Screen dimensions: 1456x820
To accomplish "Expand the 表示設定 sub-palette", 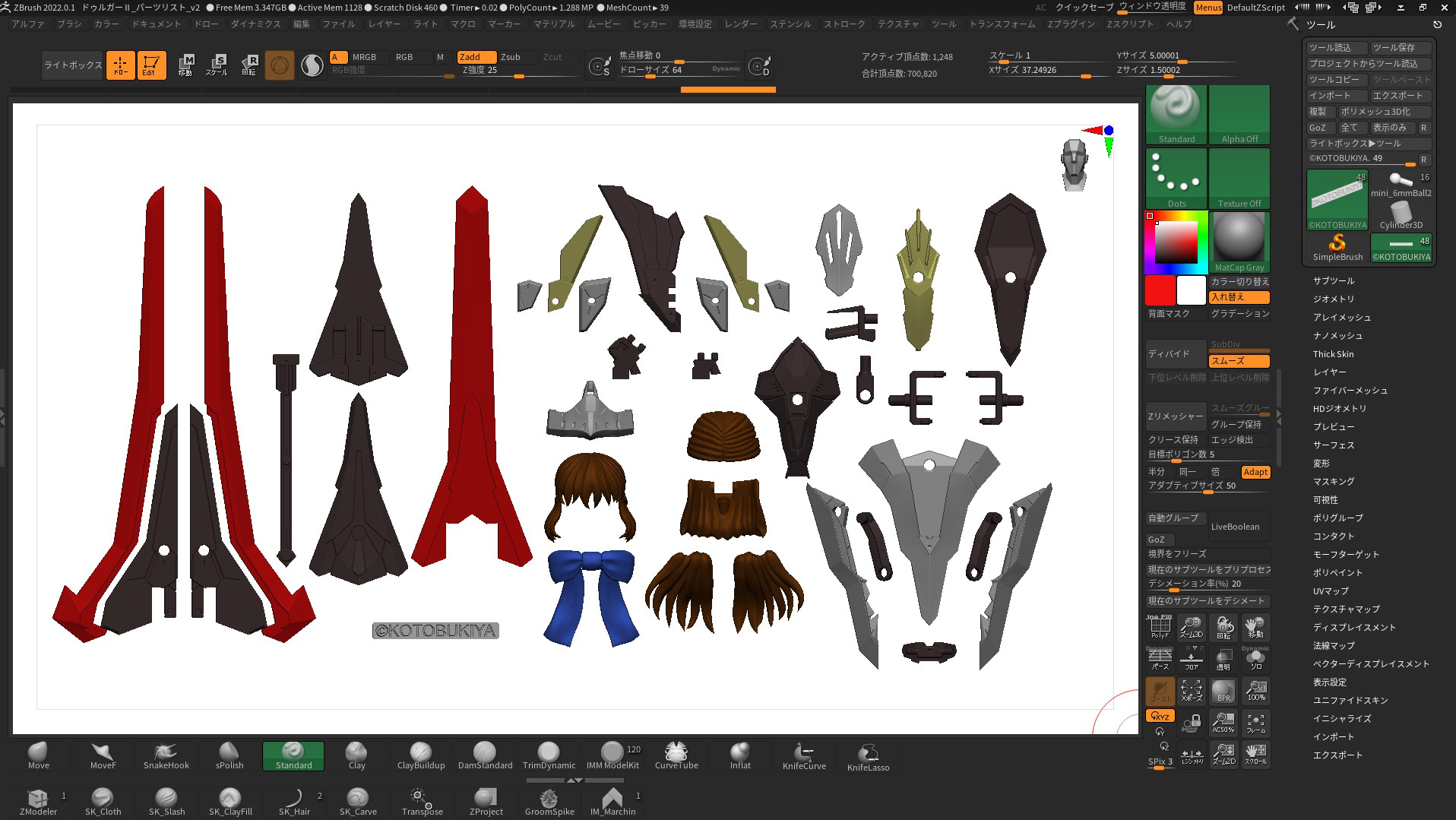I will coord(1329,682).
